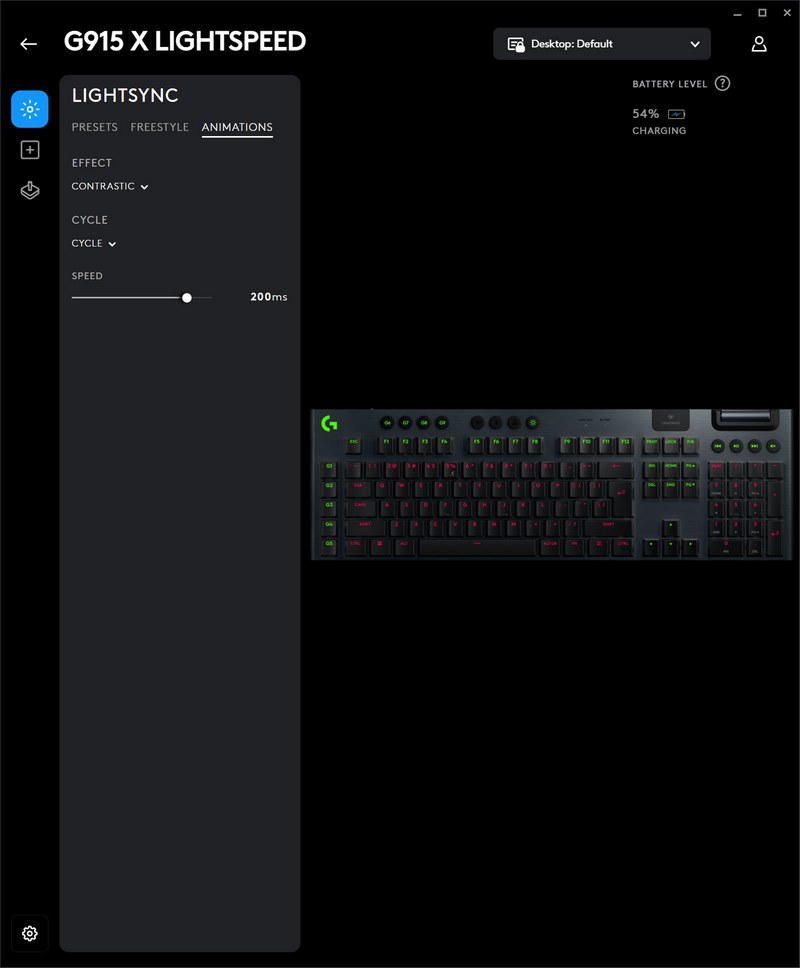
Task: Switch to the PRESETS tab
Action: (x=94, y=127)
